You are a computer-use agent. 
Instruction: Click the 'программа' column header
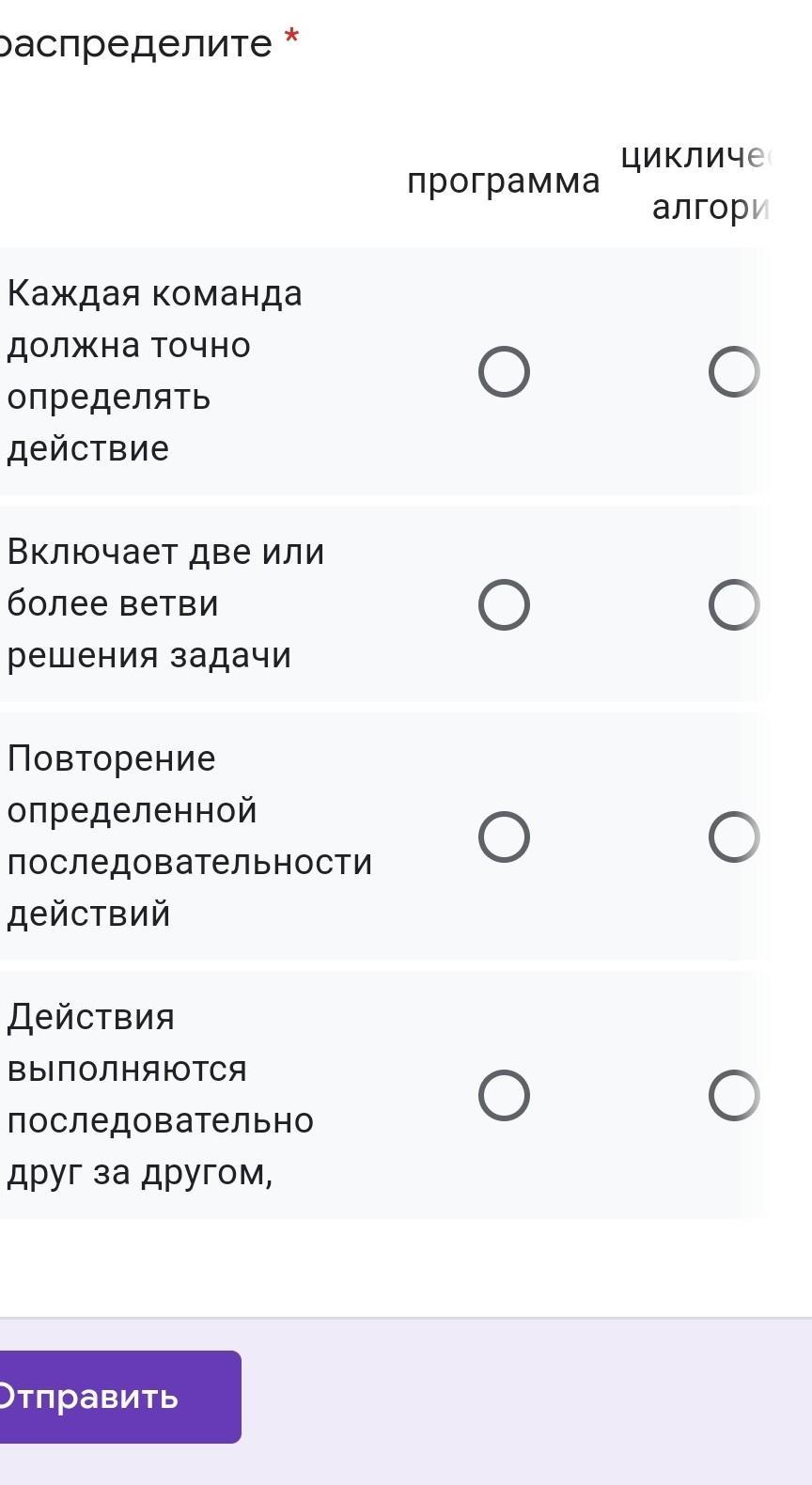pos(504,180)
